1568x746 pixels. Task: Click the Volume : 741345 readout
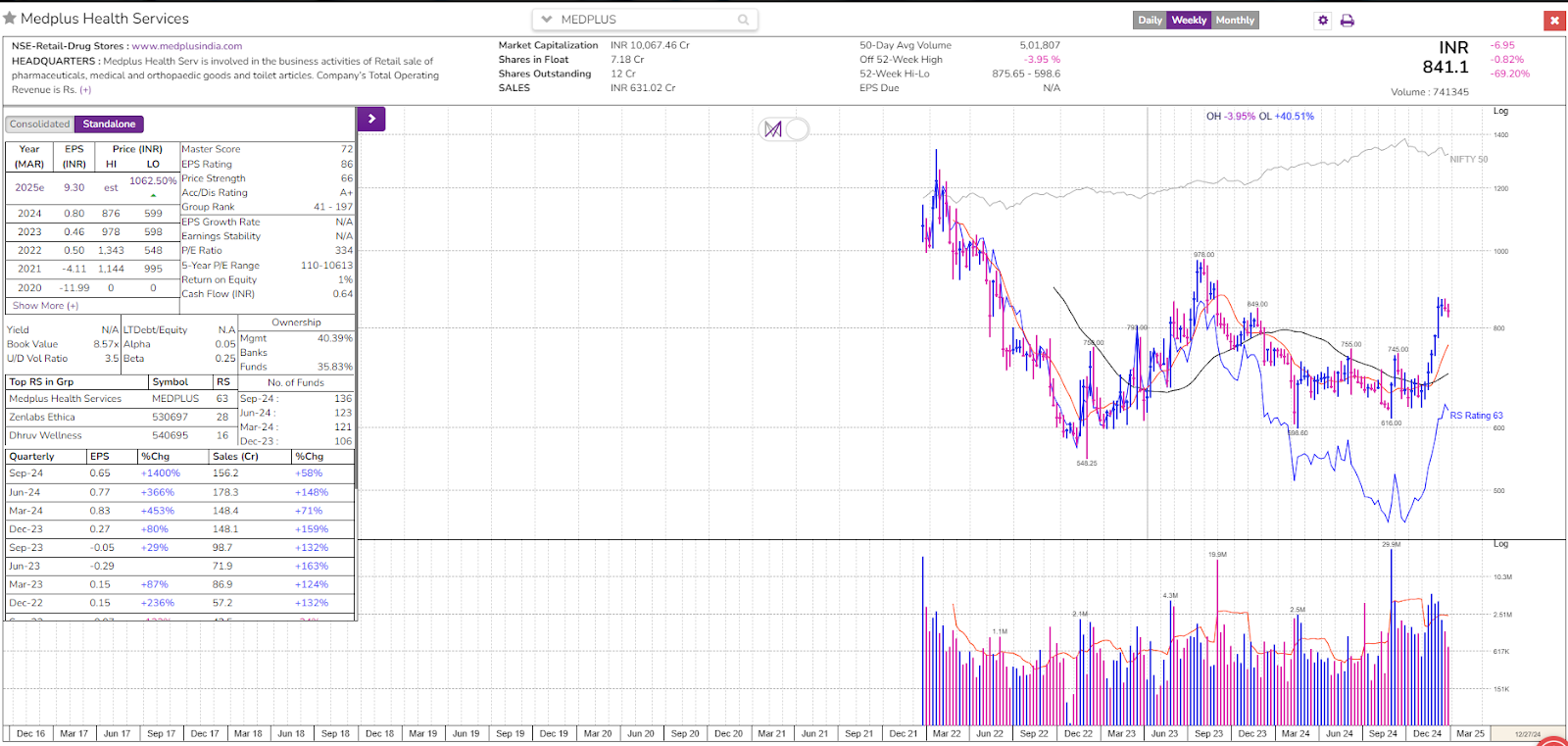[x=1430, y=92]
